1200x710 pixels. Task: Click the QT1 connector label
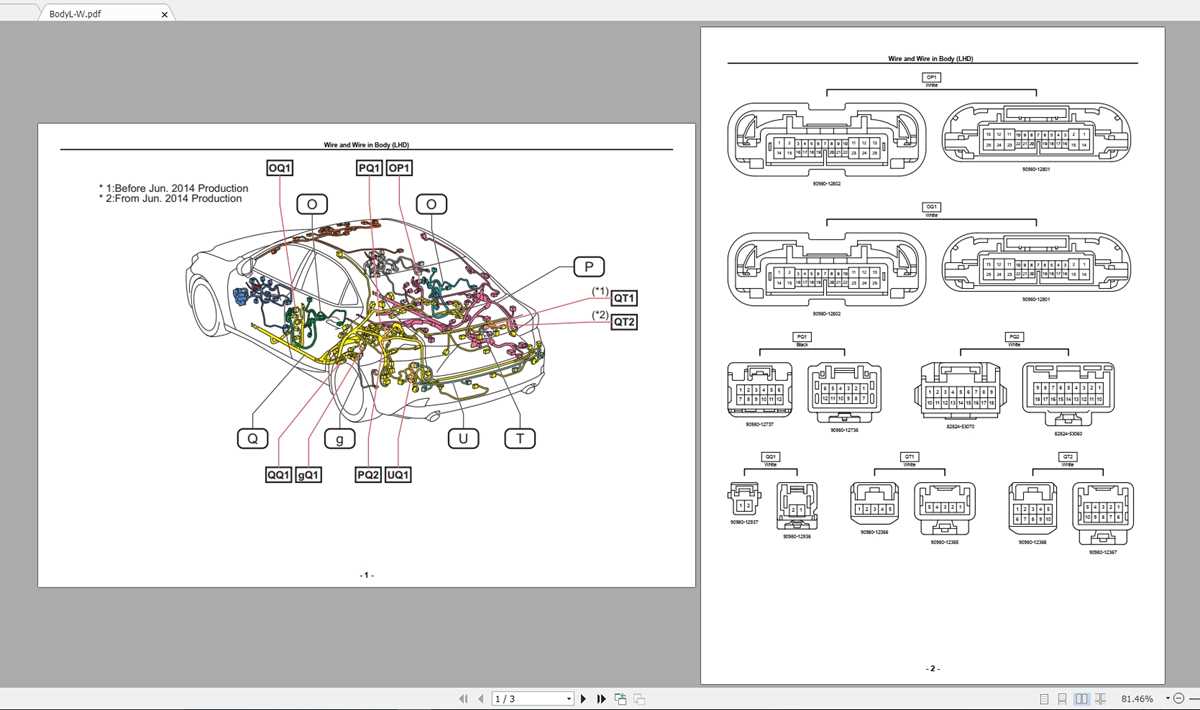pos(624,298)
